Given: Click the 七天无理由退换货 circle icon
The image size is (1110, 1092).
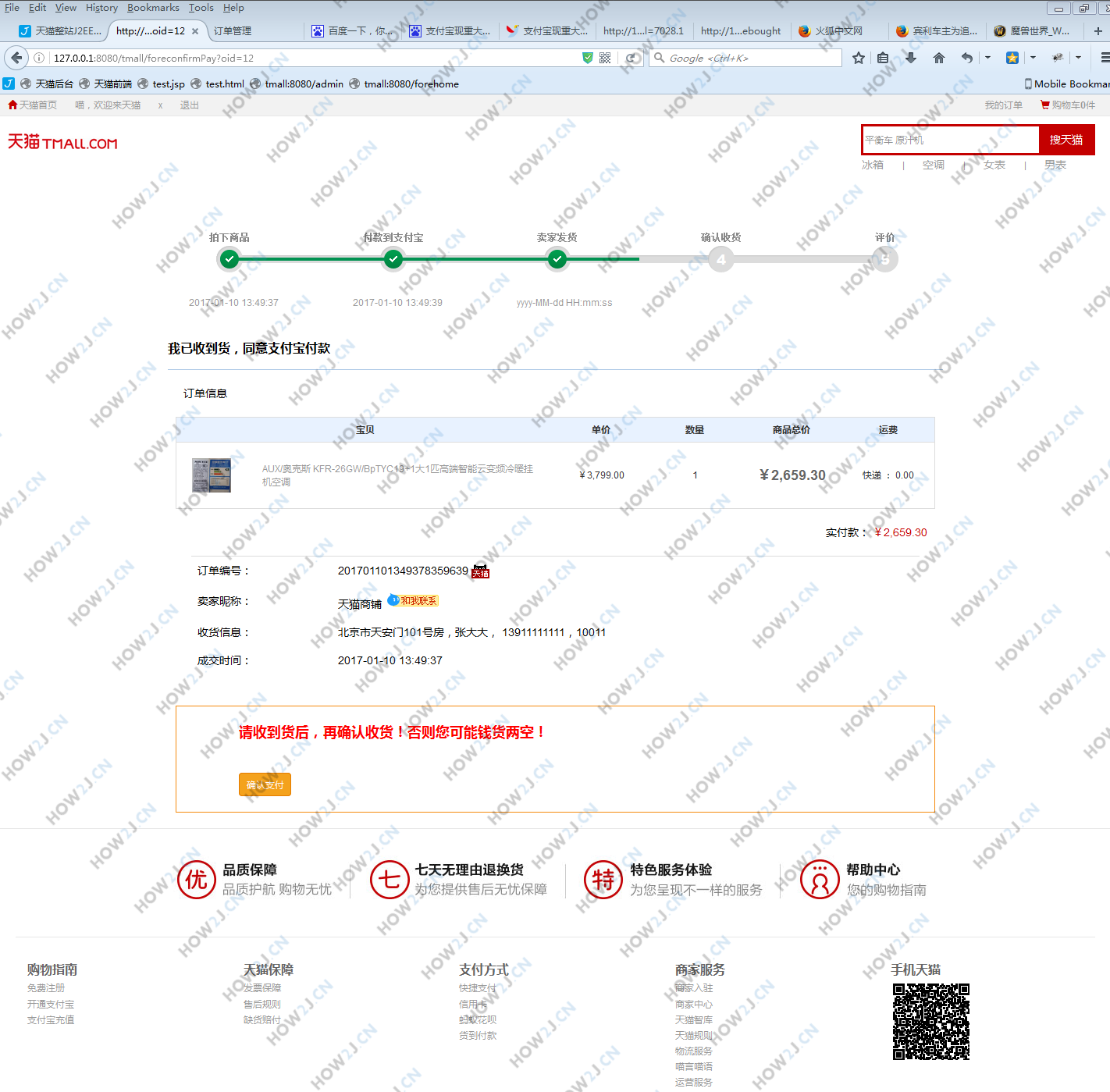Looking at the screenshot, I should tap(390, 880).
